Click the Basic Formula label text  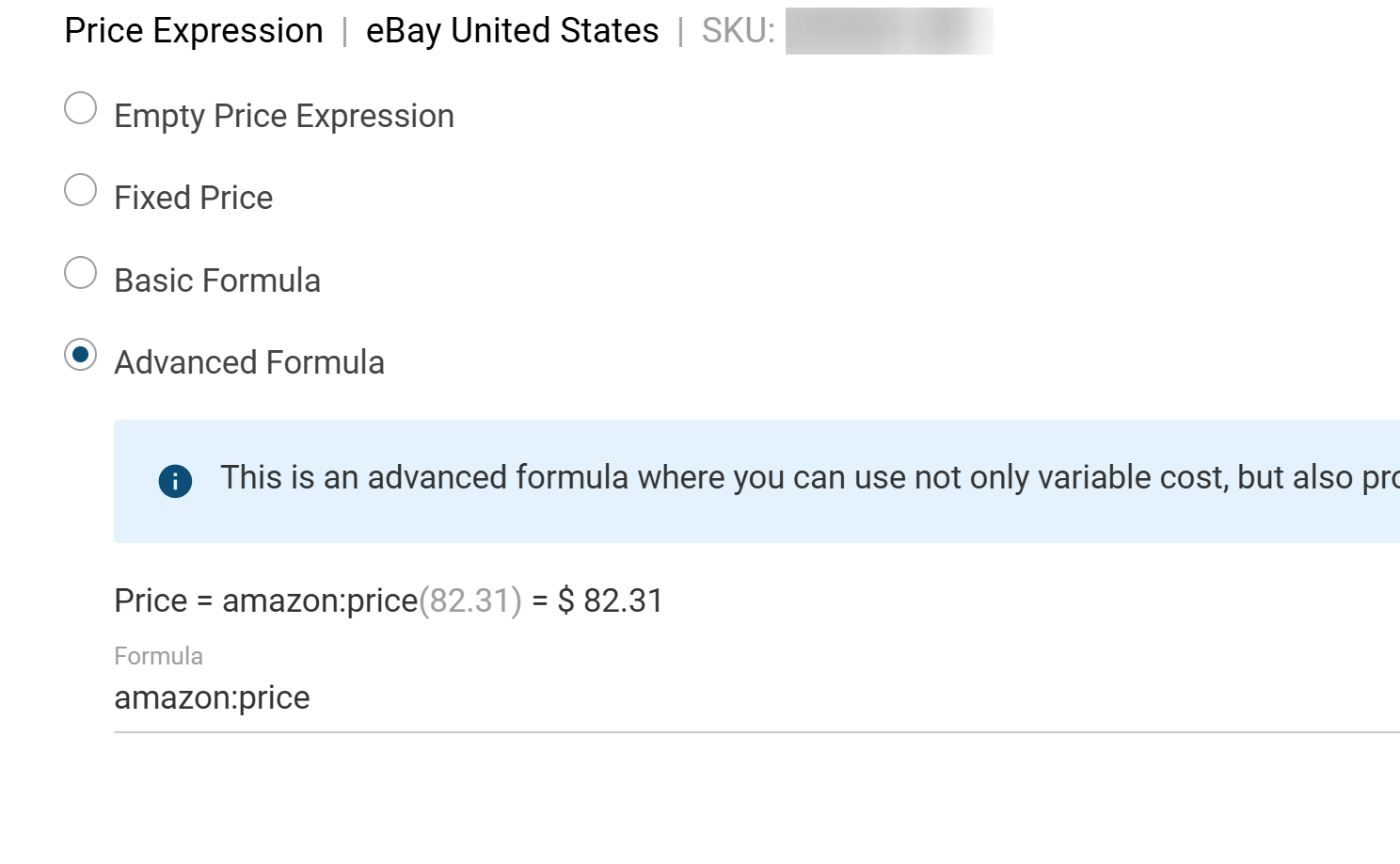(x=217, y=280)
